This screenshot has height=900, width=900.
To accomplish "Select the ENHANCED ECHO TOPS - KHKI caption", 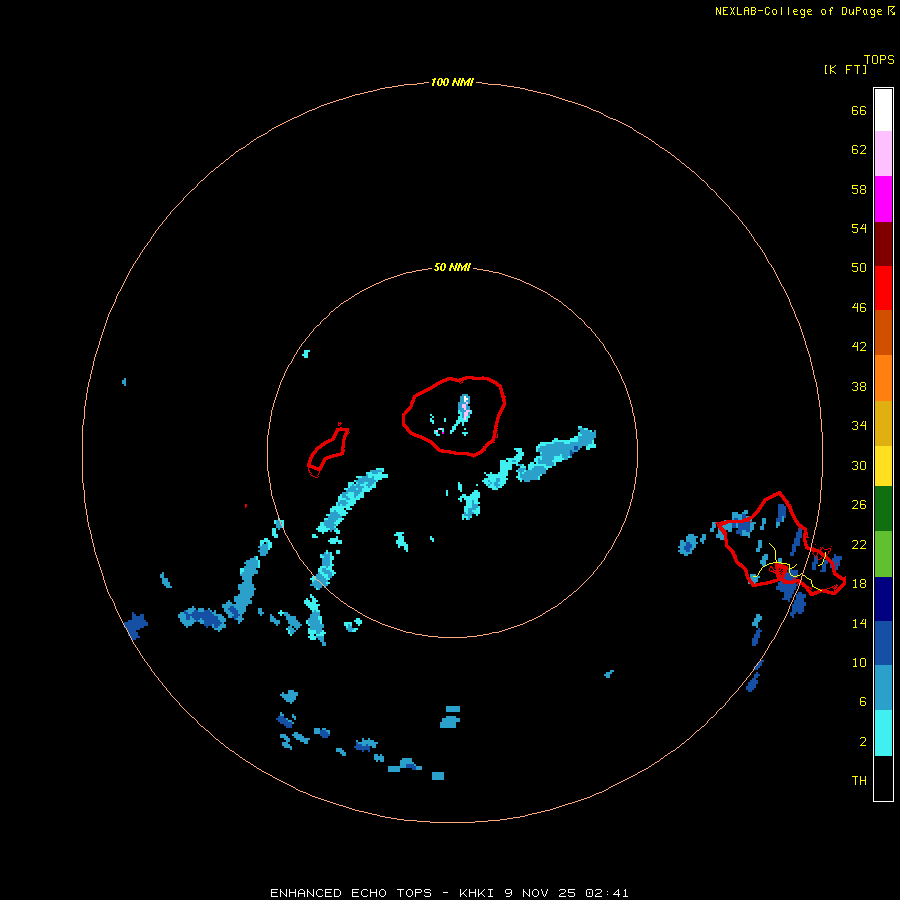I will [449, 893].
